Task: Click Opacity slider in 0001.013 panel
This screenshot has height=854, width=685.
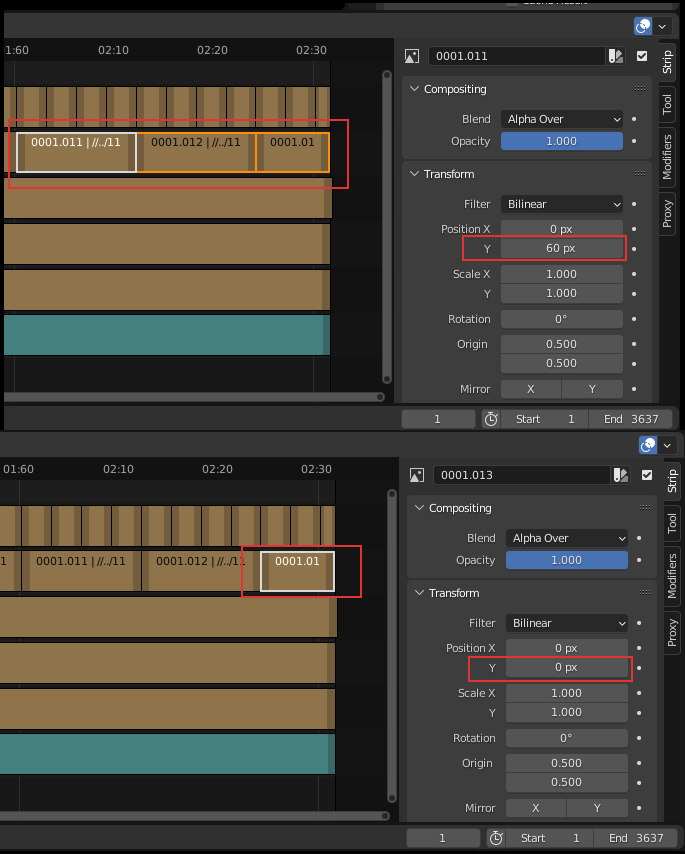Action: 566,560
